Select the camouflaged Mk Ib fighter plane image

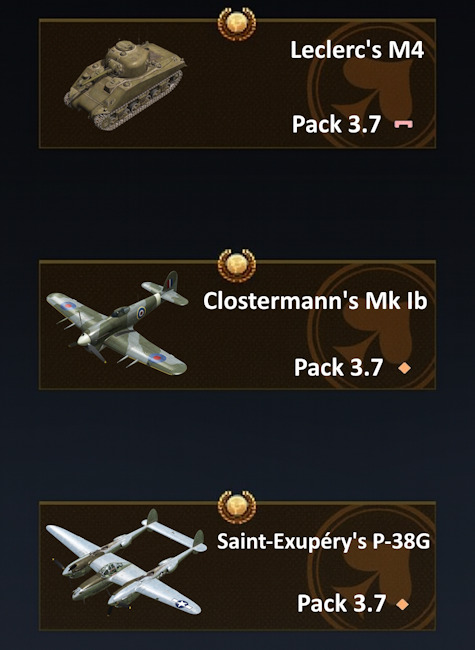pos(117,323)
